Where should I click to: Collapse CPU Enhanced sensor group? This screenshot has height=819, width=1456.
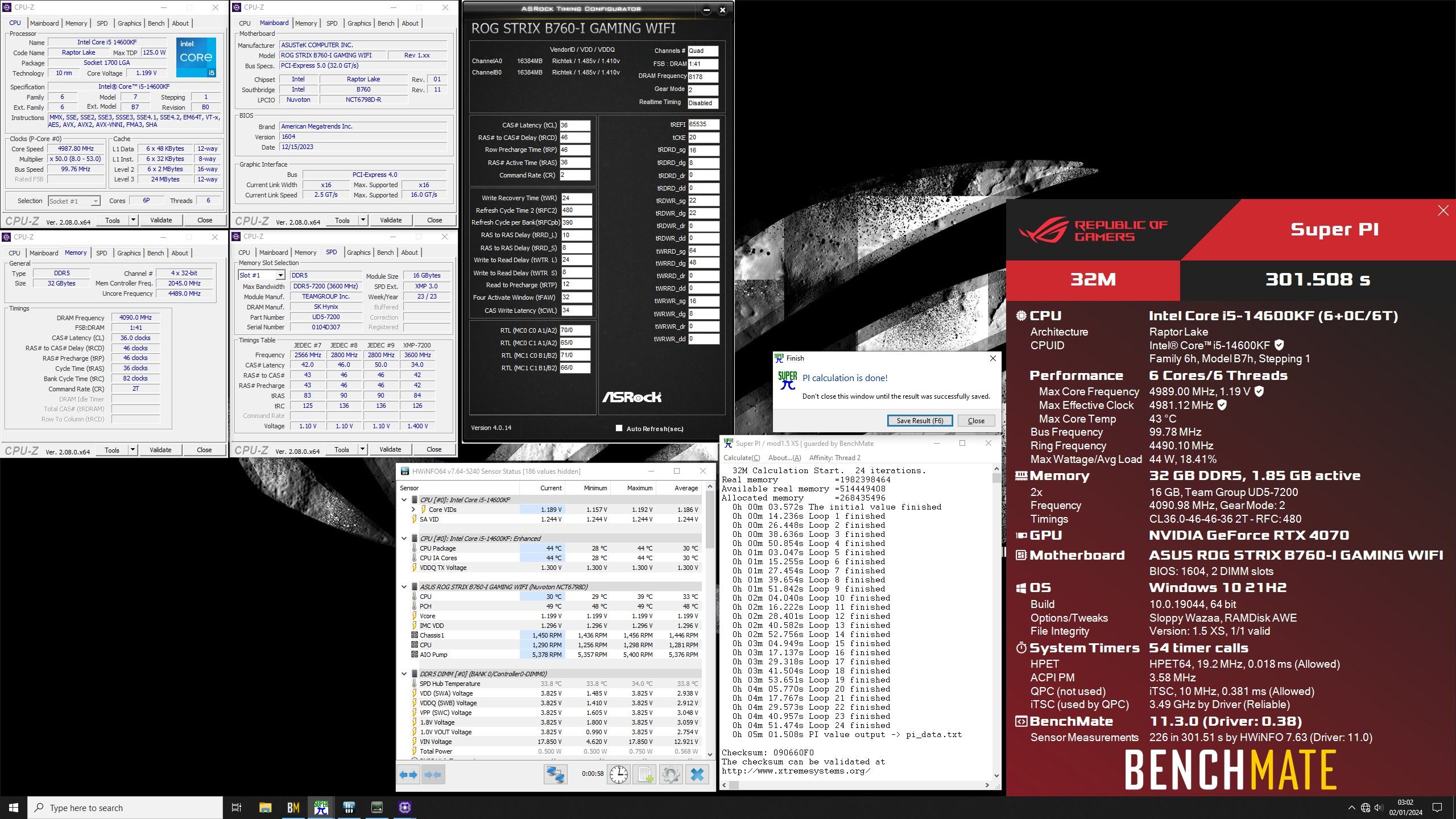coord(404,539)
